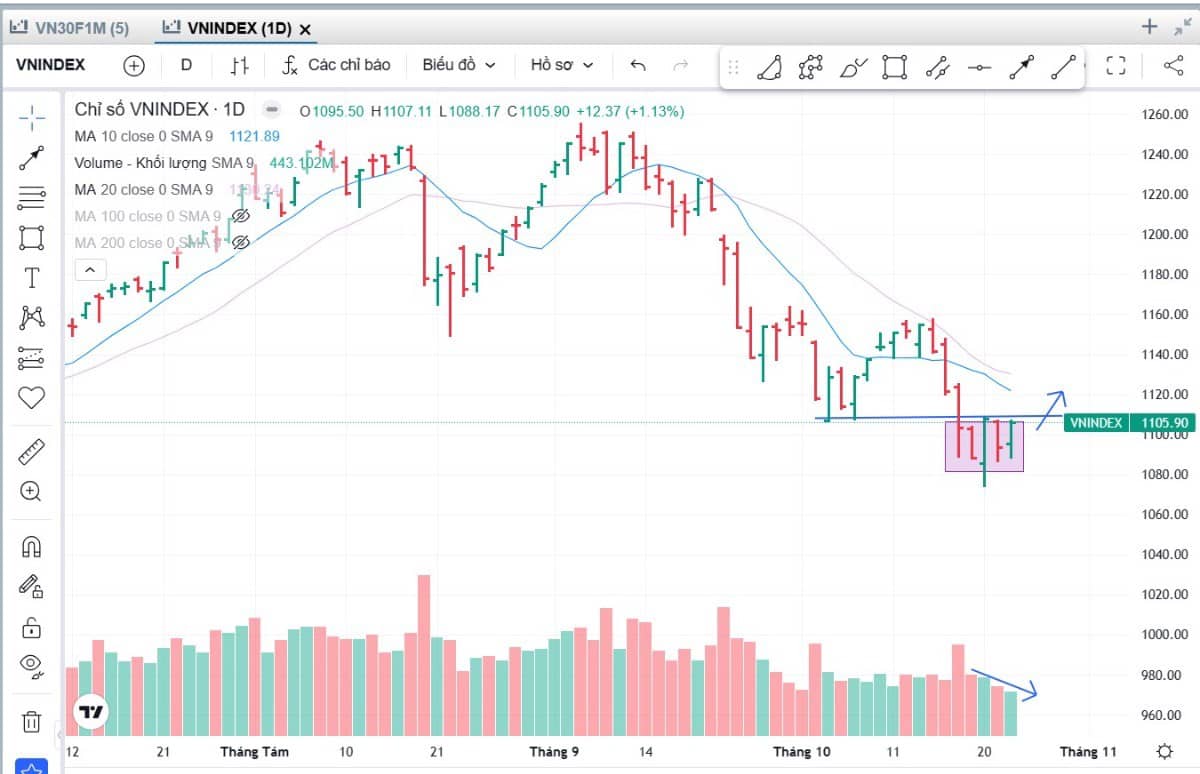The height and width of the screenshot is (774, 1200).
Task: Remove all drawings with the trash icon
Action: 32,721
